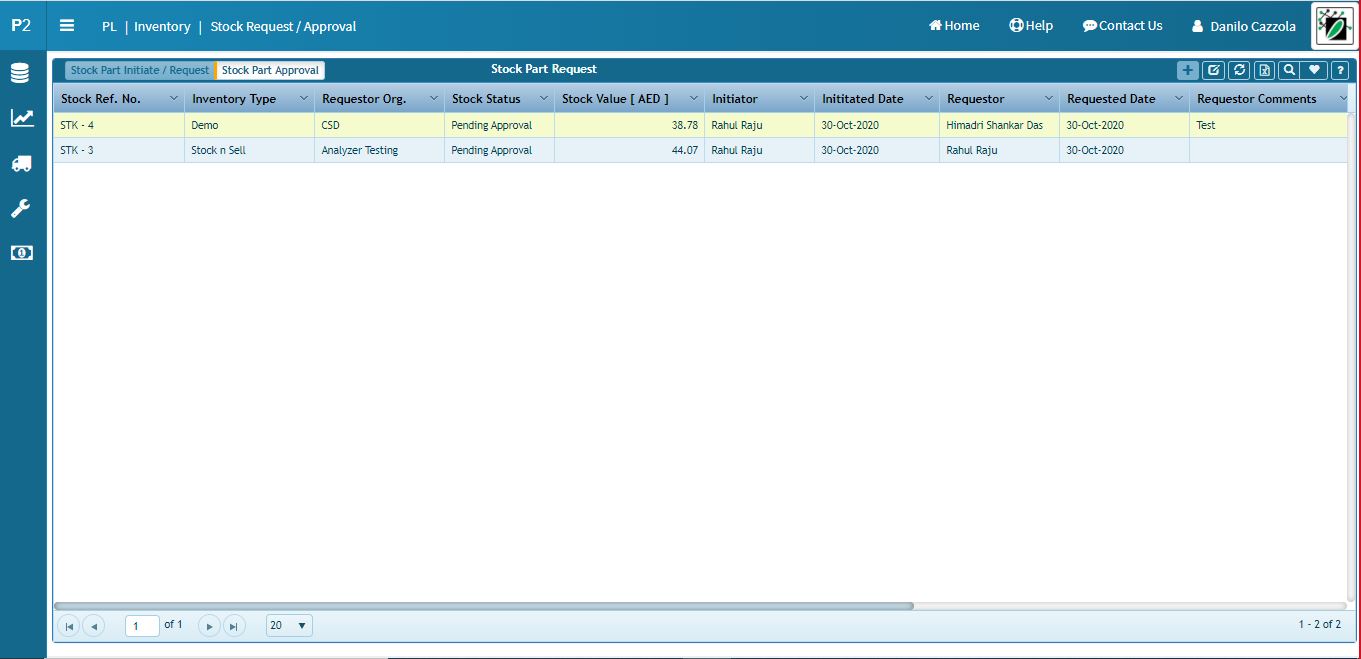Screen dimensions: 1361x659
Task: Go to first page of grid
Action: [x=69, y=626]
